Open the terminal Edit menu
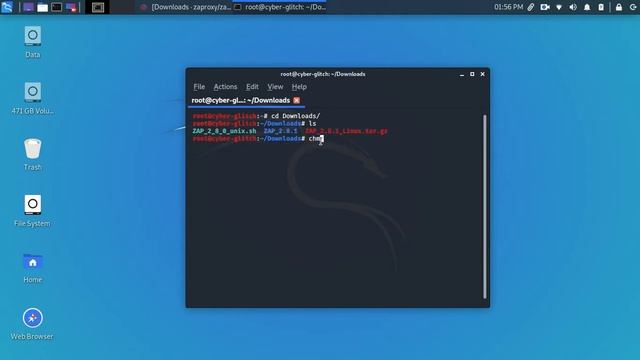The image size is (640, 360). point(252,87)
